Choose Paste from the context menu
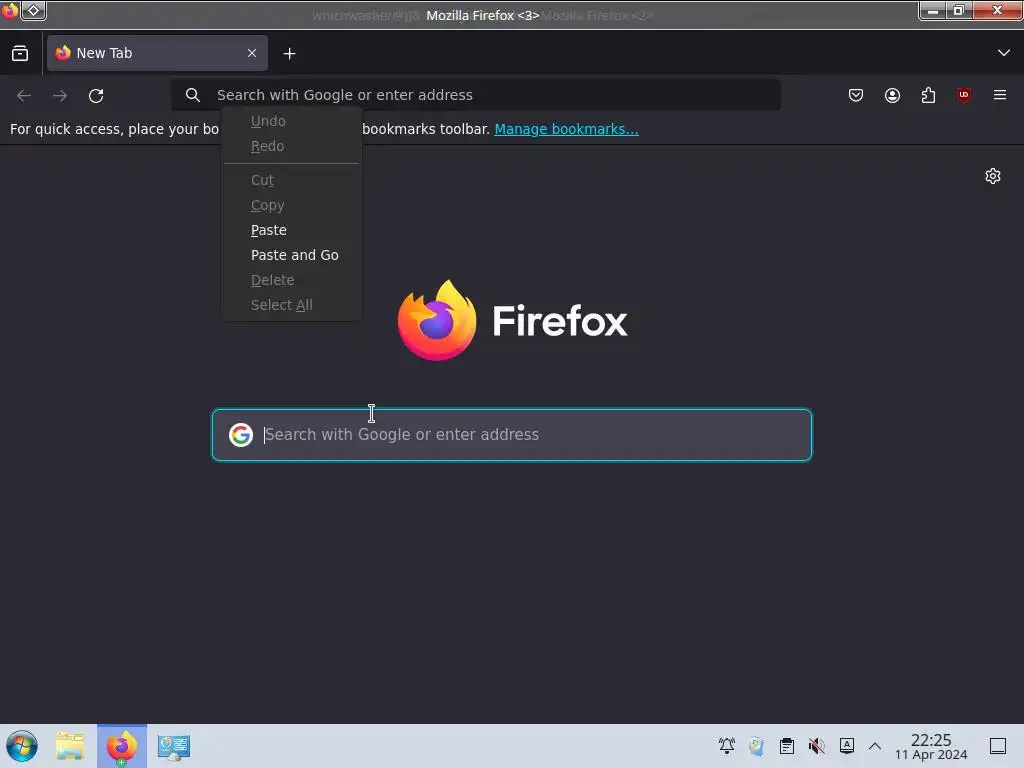Viewport: 1024px width, 768px height. click(x=292, y=230)
